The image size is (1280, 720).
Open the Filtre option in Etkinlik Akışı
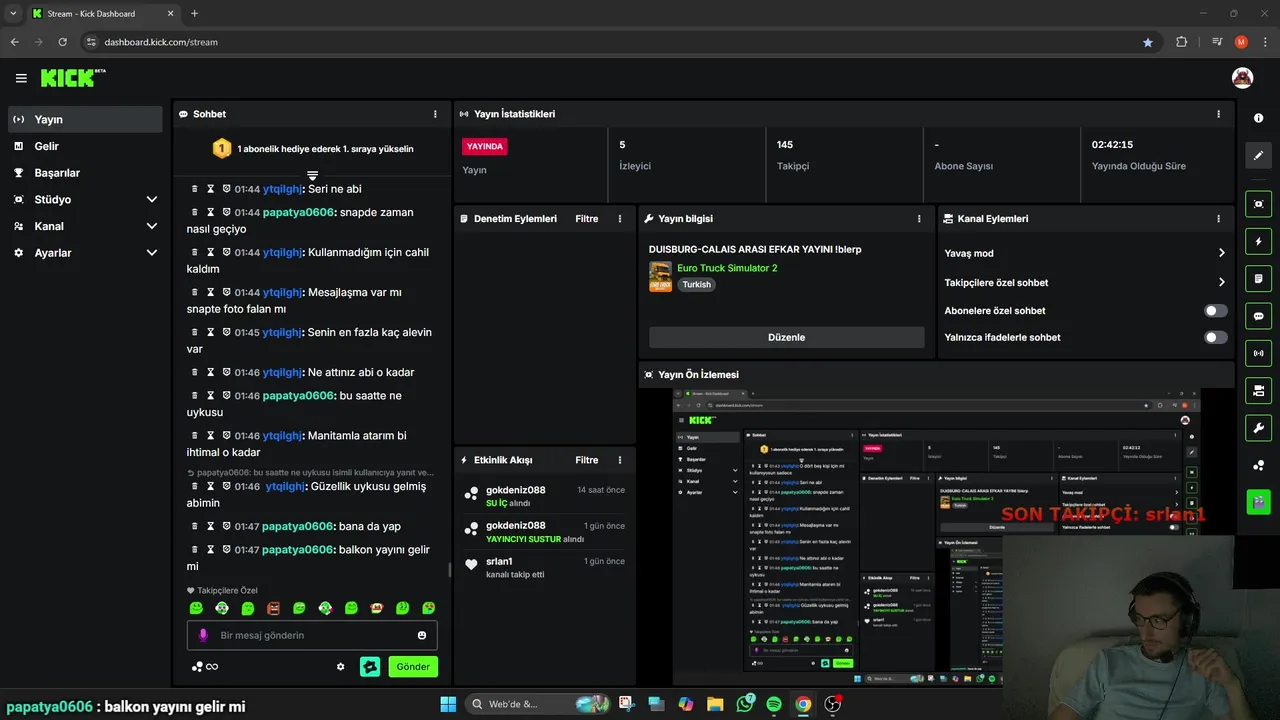coord(586,460)
